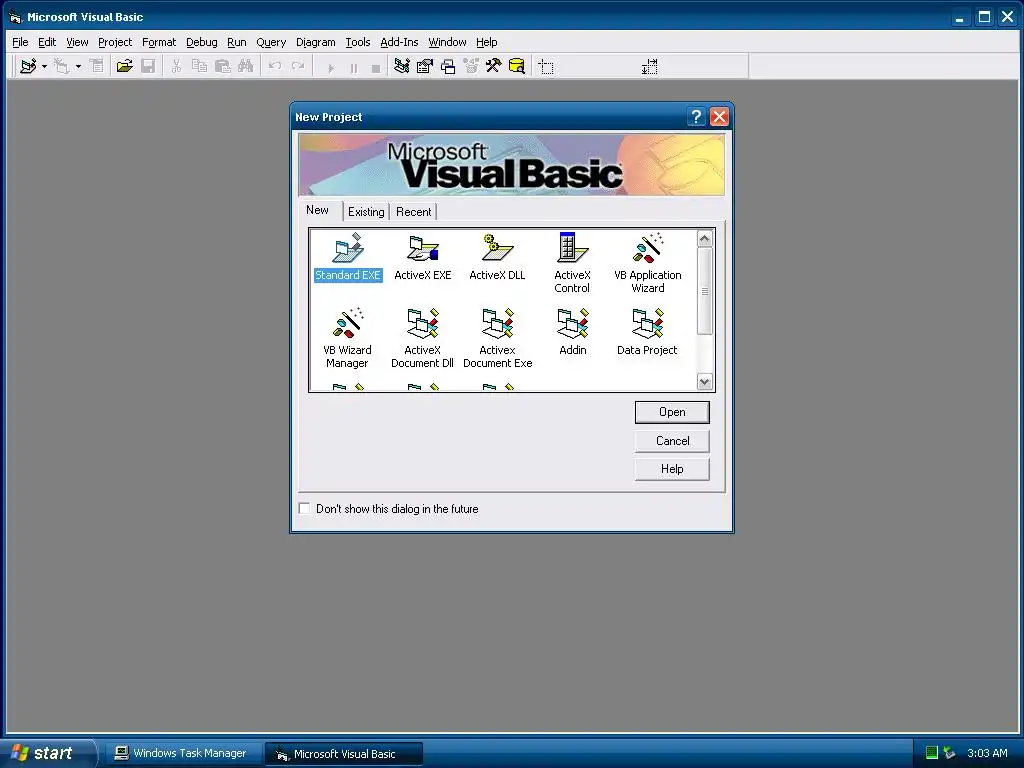The height and width of the screenshot is (768, 1024).
Task: Click Microsoft Visual Basic taskbar button
Action: pos(344,754)
